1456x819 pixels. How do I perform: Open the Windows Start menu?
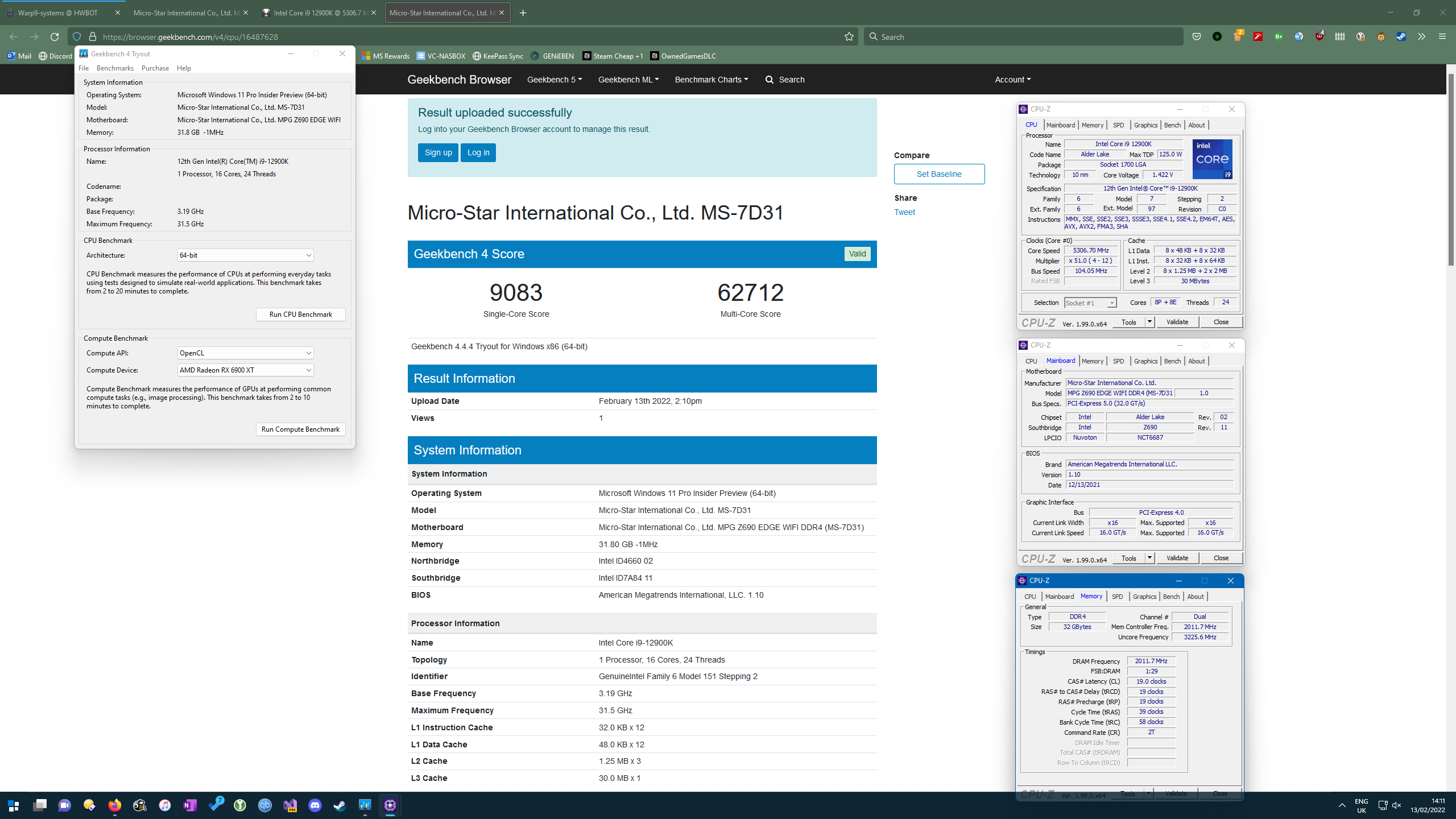pos(14,805)
